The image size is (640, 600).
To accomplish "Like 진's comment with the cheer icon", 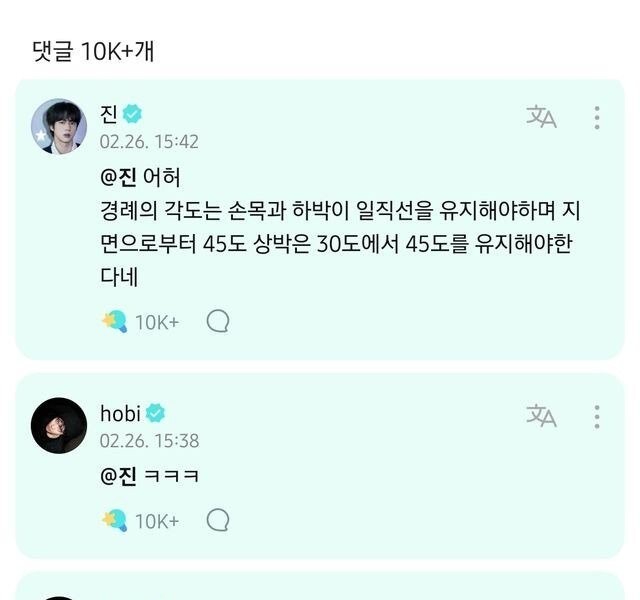I will click(x=114, y=321).
